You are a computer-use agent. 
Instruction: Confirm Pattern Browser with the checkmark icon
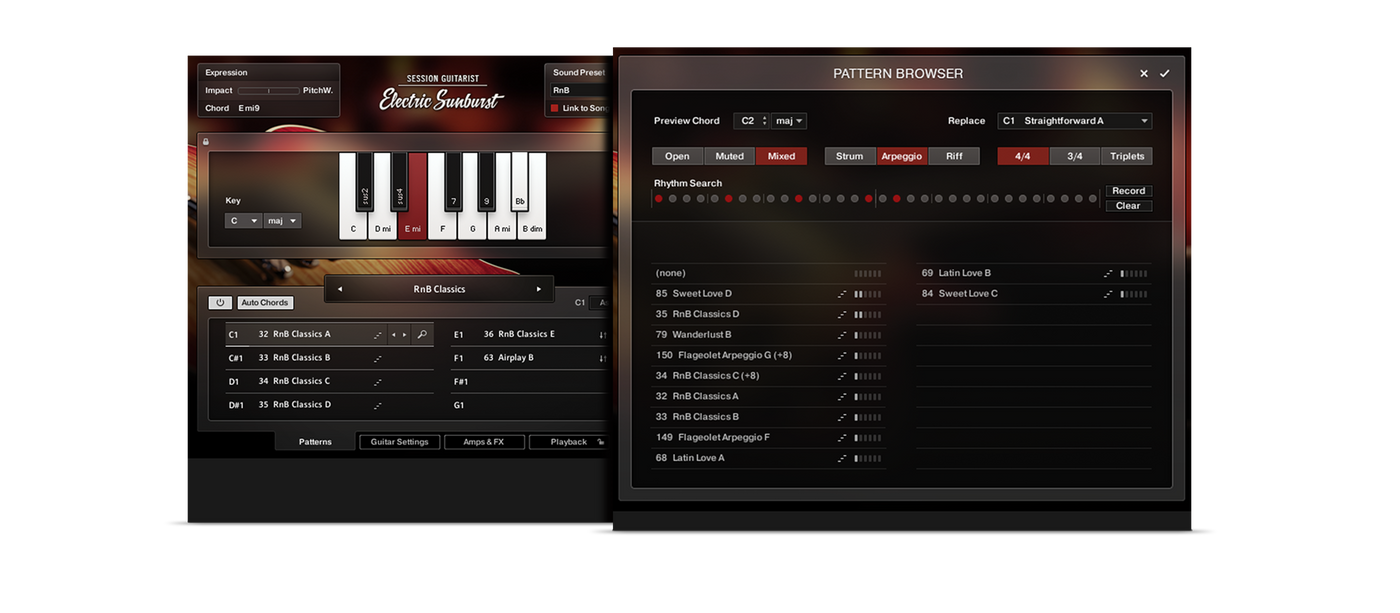tap(1164, 73)
